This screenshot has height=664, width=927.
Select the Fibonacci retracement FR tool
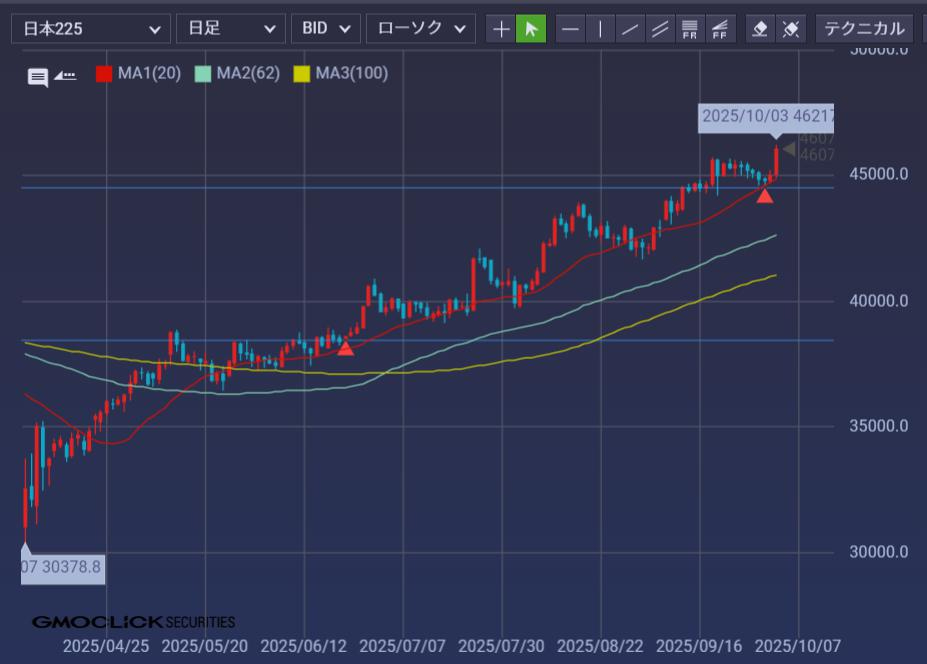coord(690,29)
